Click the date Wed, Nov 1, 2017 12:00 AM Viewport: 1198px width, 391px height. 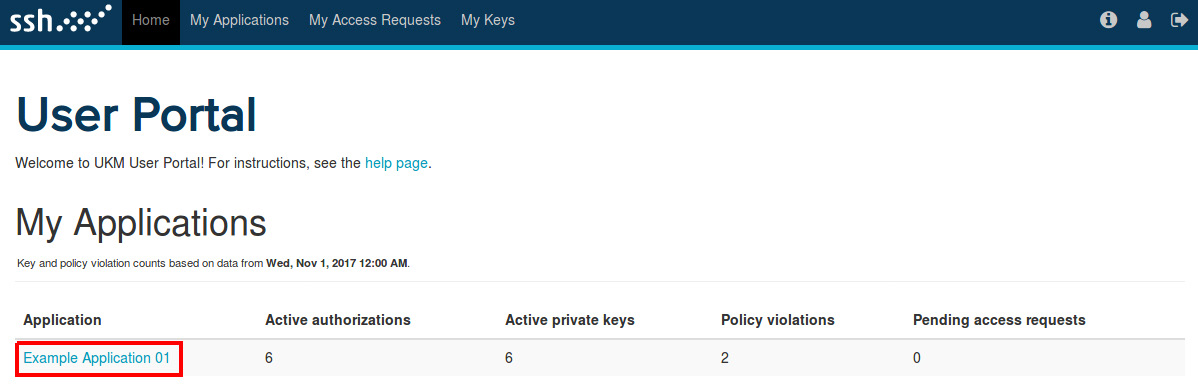click(x=337, y=263)
